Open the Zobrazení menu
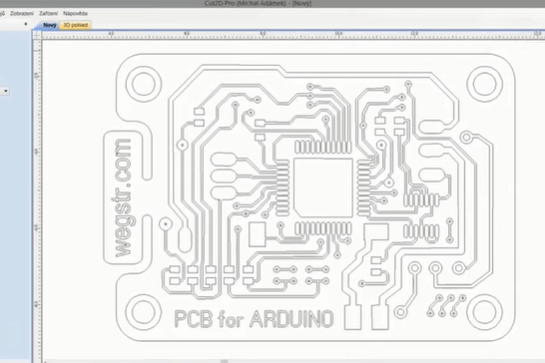 22,14
